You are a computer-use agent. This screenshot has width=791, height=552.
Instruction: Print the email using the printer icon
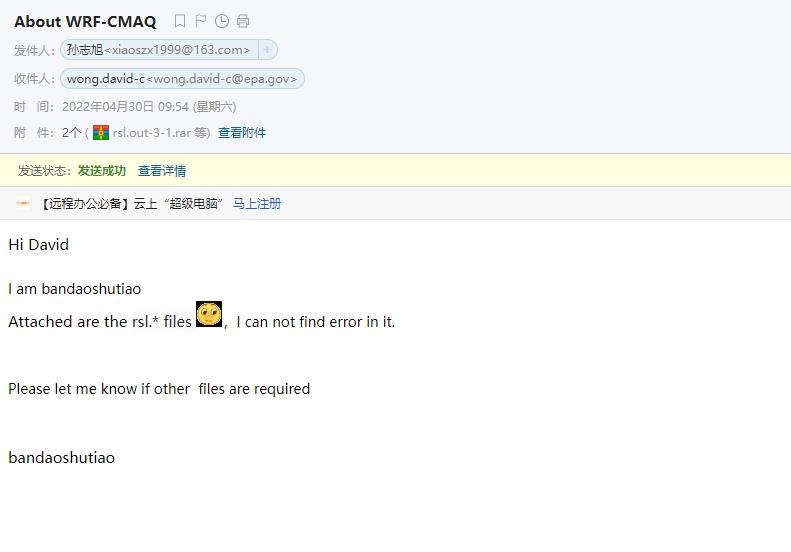[x=243, y=21]
